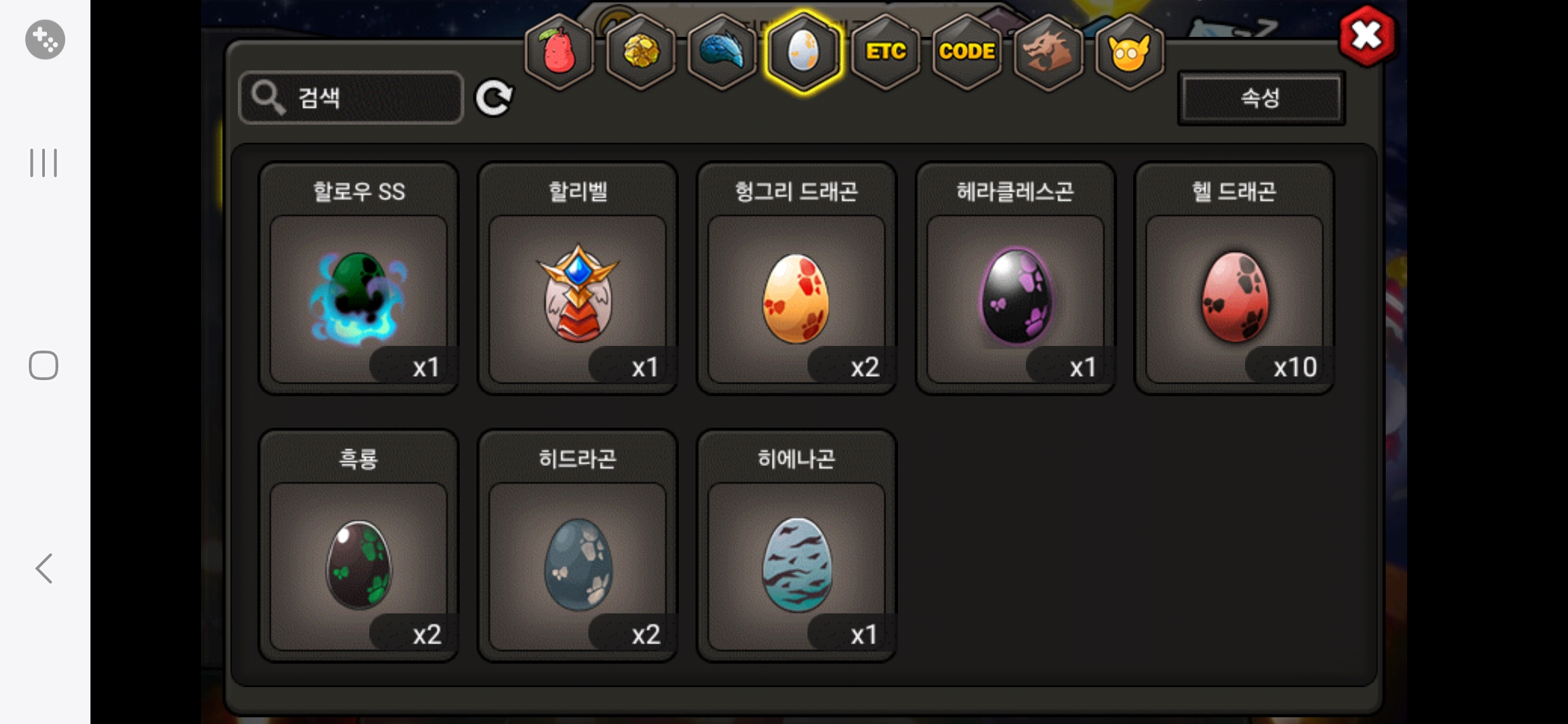Open the yellow horned mask category
Image resolution: width=1568 pixels, height=724 pixels.
[1129, 52]
